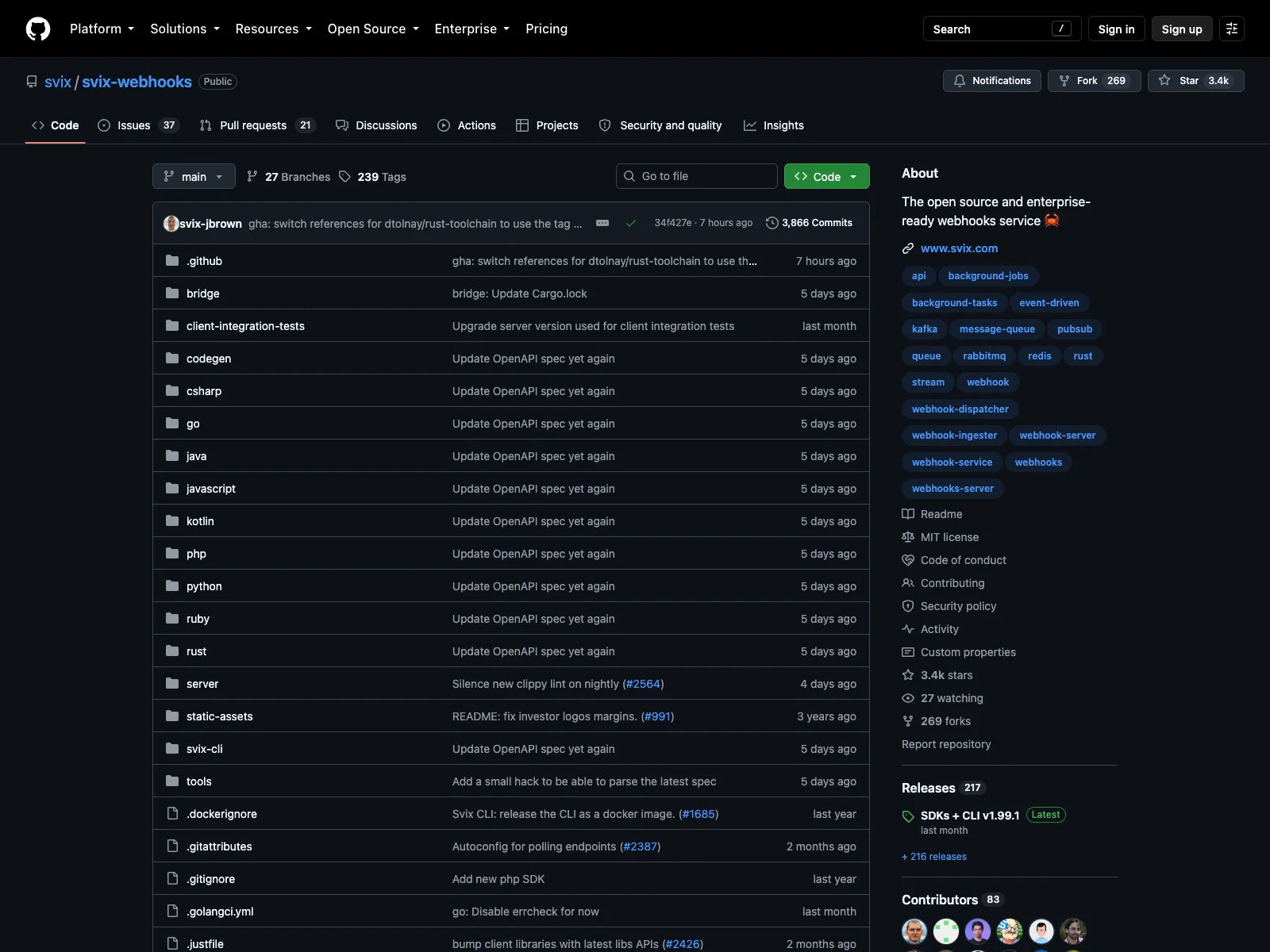
Task: Expand commit message ellipsis button
Action: [602, 223]
